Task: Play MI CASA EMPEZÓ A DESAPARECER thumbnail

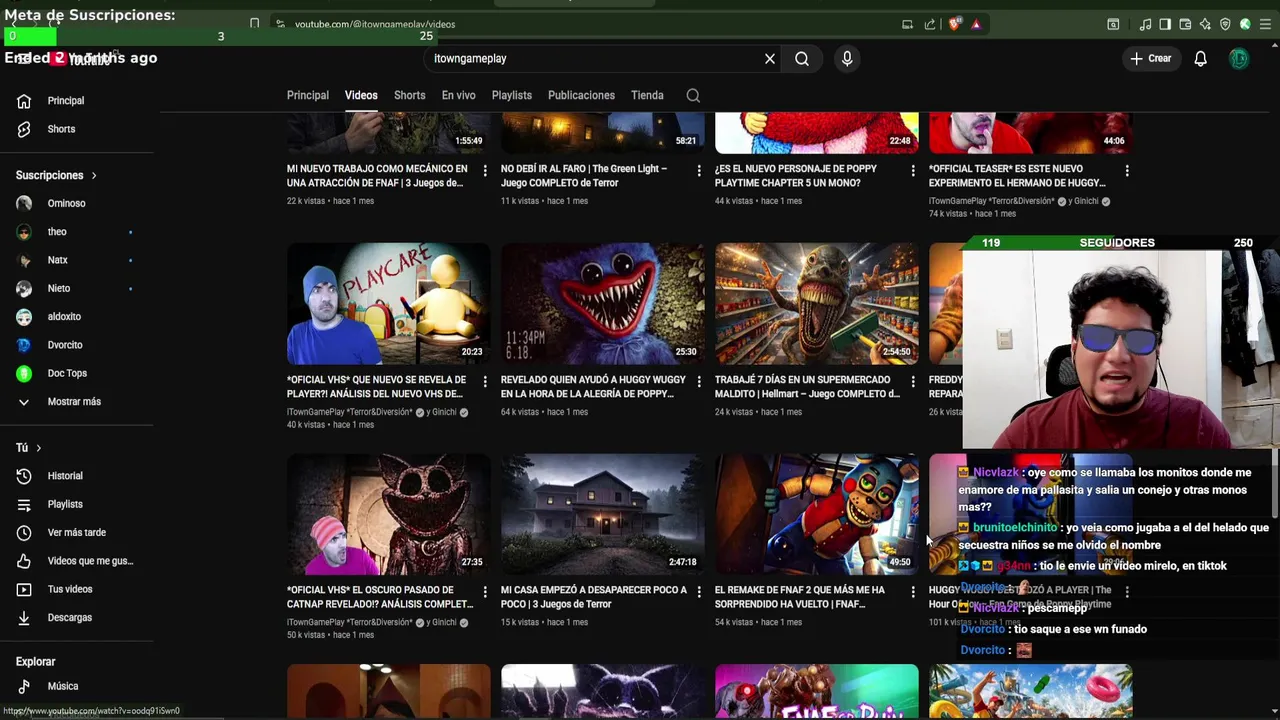Action: [603, 514]
